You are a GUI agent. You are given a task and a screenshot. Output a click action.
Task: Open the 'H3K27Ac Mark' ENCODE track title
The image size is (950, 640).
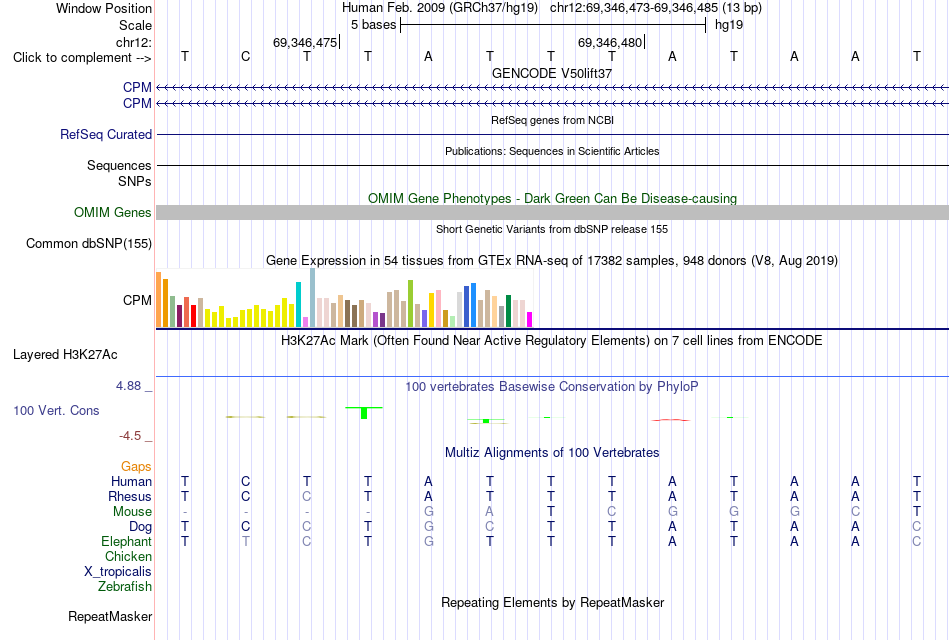(552, 341)
